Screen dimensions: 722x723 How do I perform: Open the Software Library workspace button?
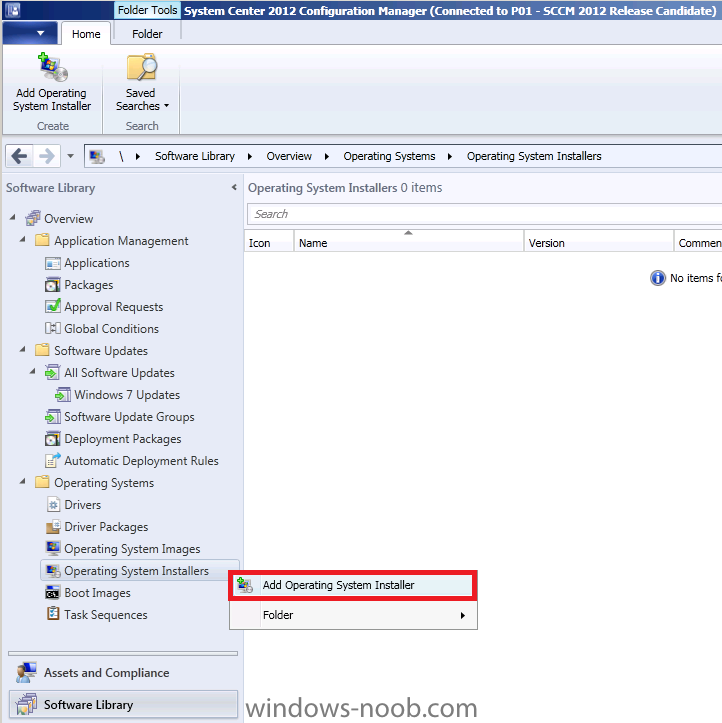(123, 704)
